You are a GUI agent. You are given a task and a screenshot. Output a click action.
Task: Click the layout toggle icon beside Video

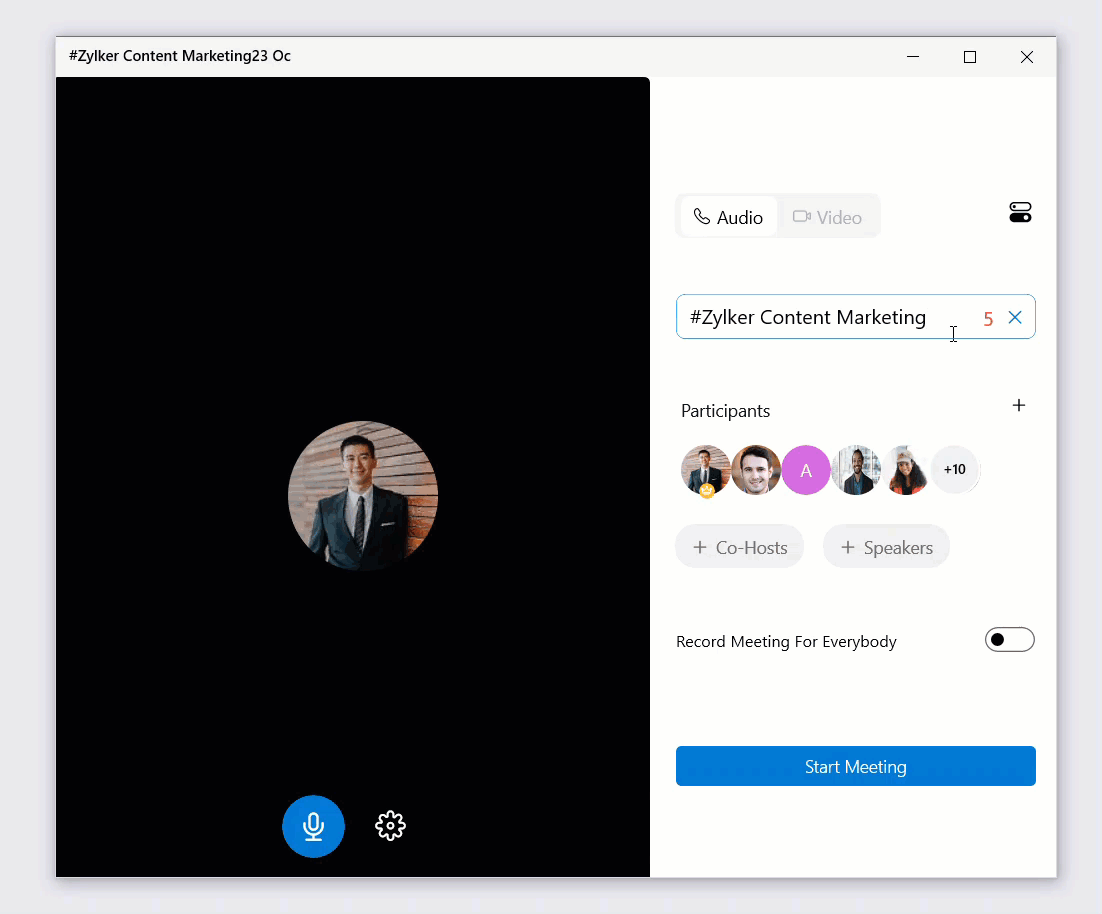[1020, 212]
